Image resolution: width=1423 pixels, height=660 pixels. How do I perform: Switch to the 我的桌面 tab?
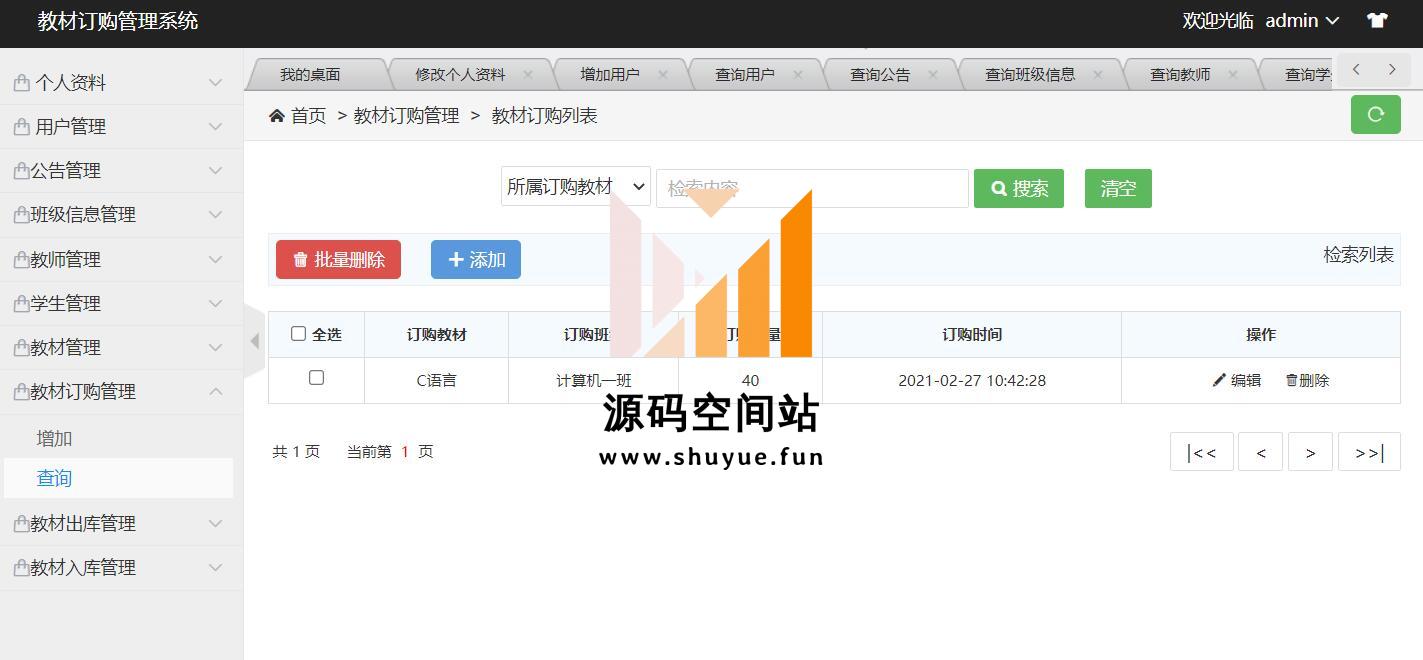(310, 74)
